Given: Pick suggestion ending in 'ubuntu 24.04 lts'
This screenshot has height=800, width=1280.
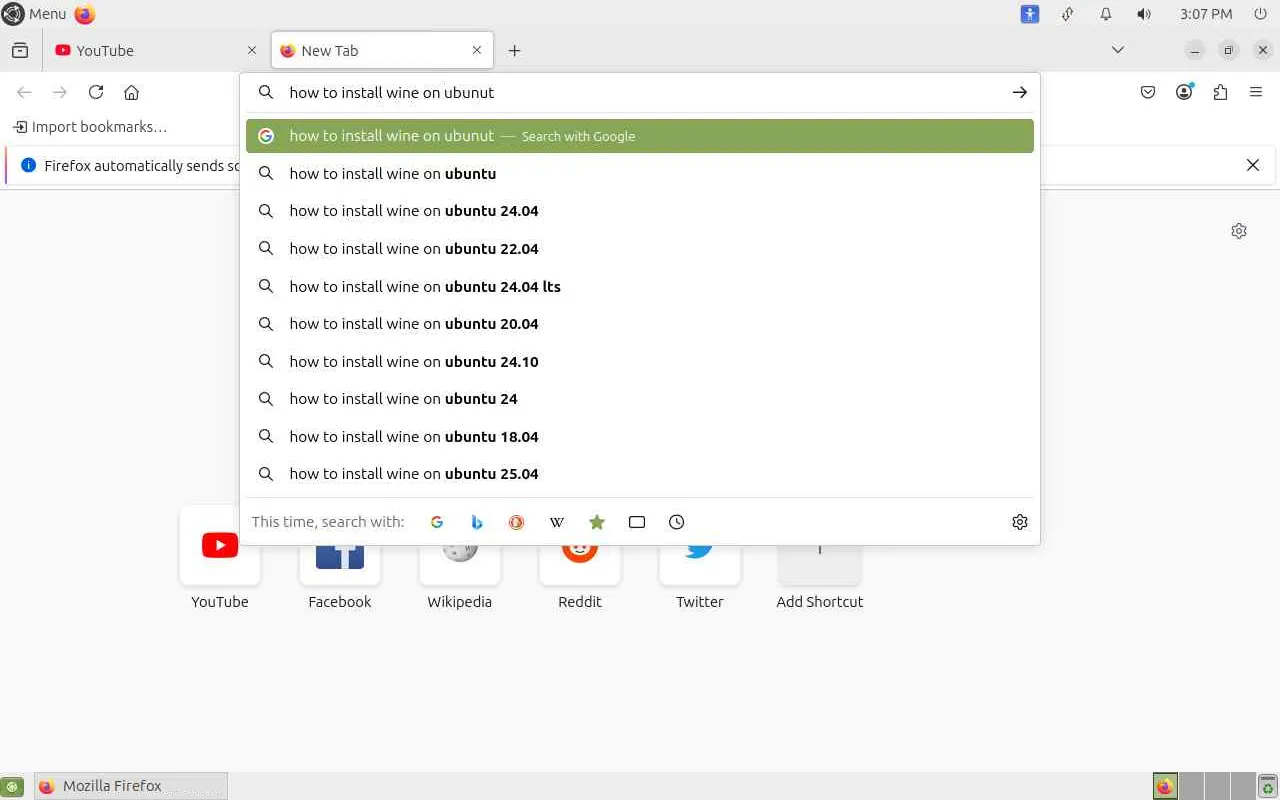Looking at the screenshot, I should click(x=640, y=286).
